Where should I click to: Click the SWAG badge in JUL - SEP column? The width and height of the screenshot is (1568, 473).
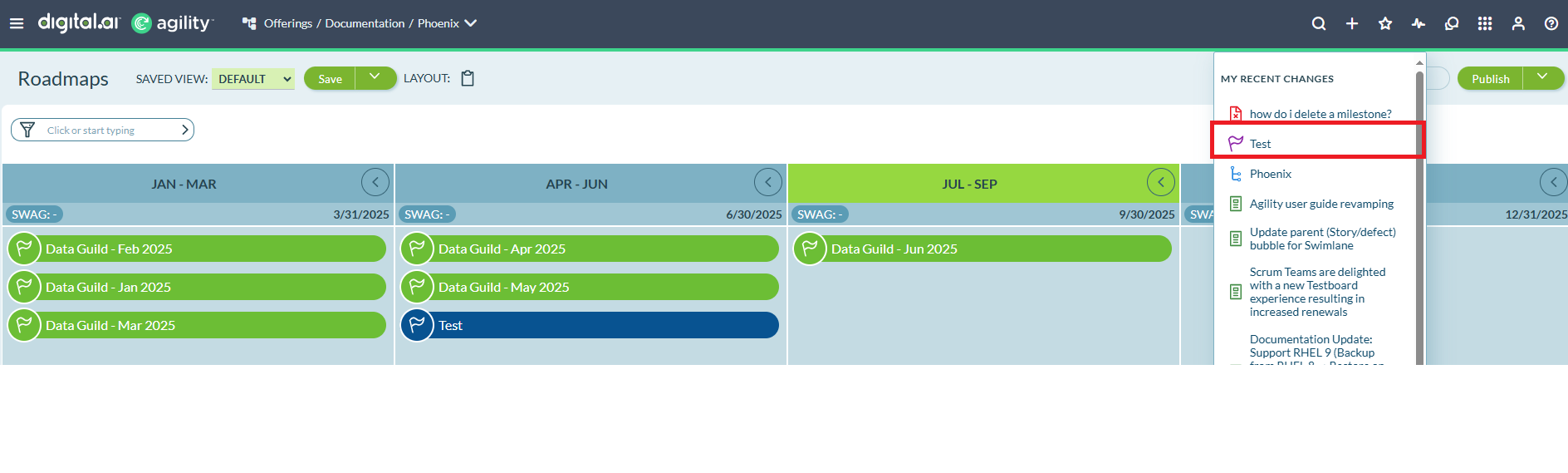coord(820,214)
